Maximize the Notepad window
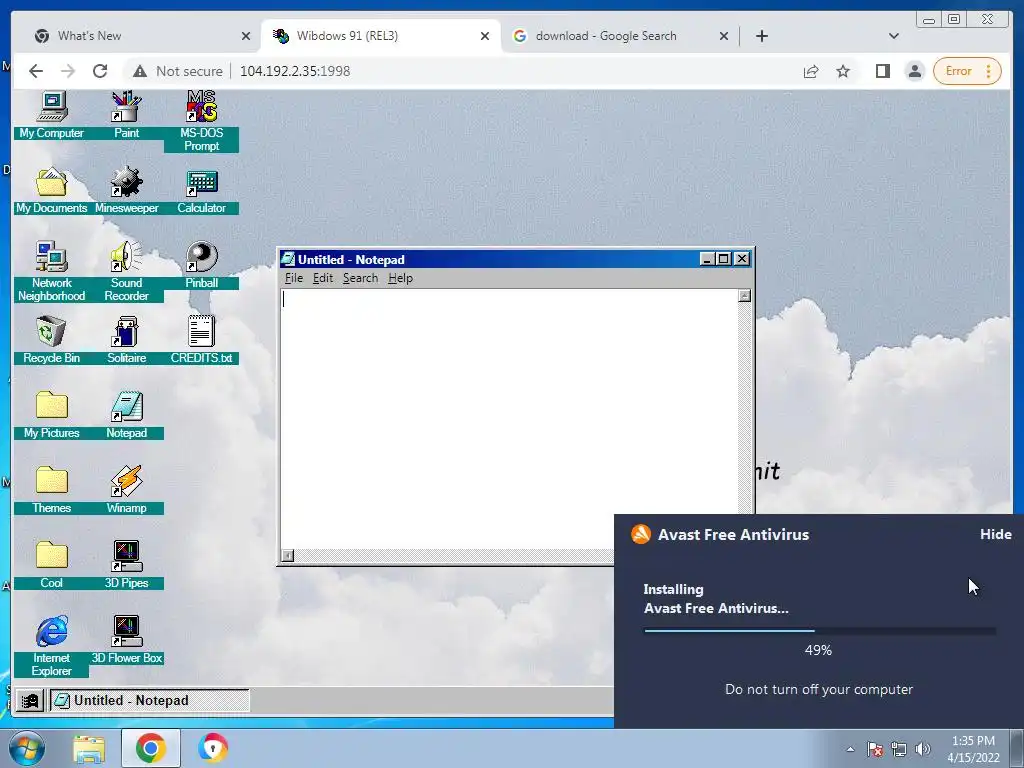The image size is (1024, 768). coord(724,259)
